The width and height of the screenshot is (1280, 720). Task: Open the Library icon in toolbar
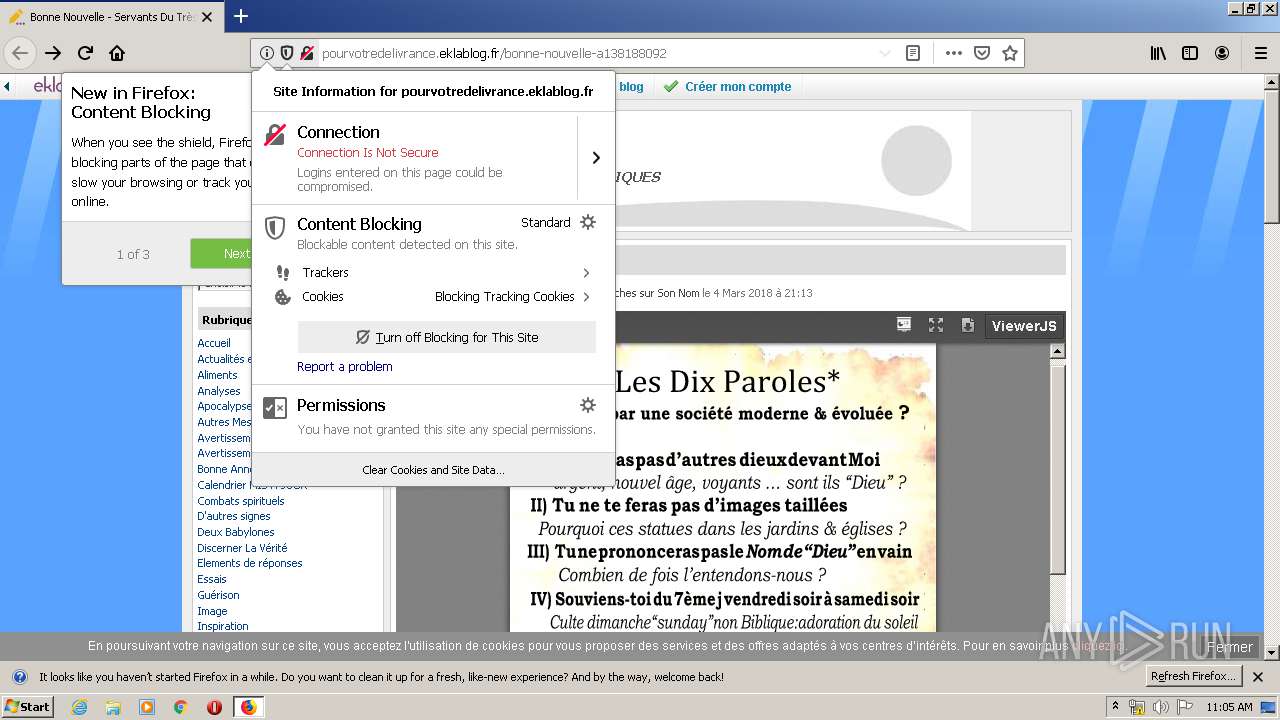point(1158,53)
